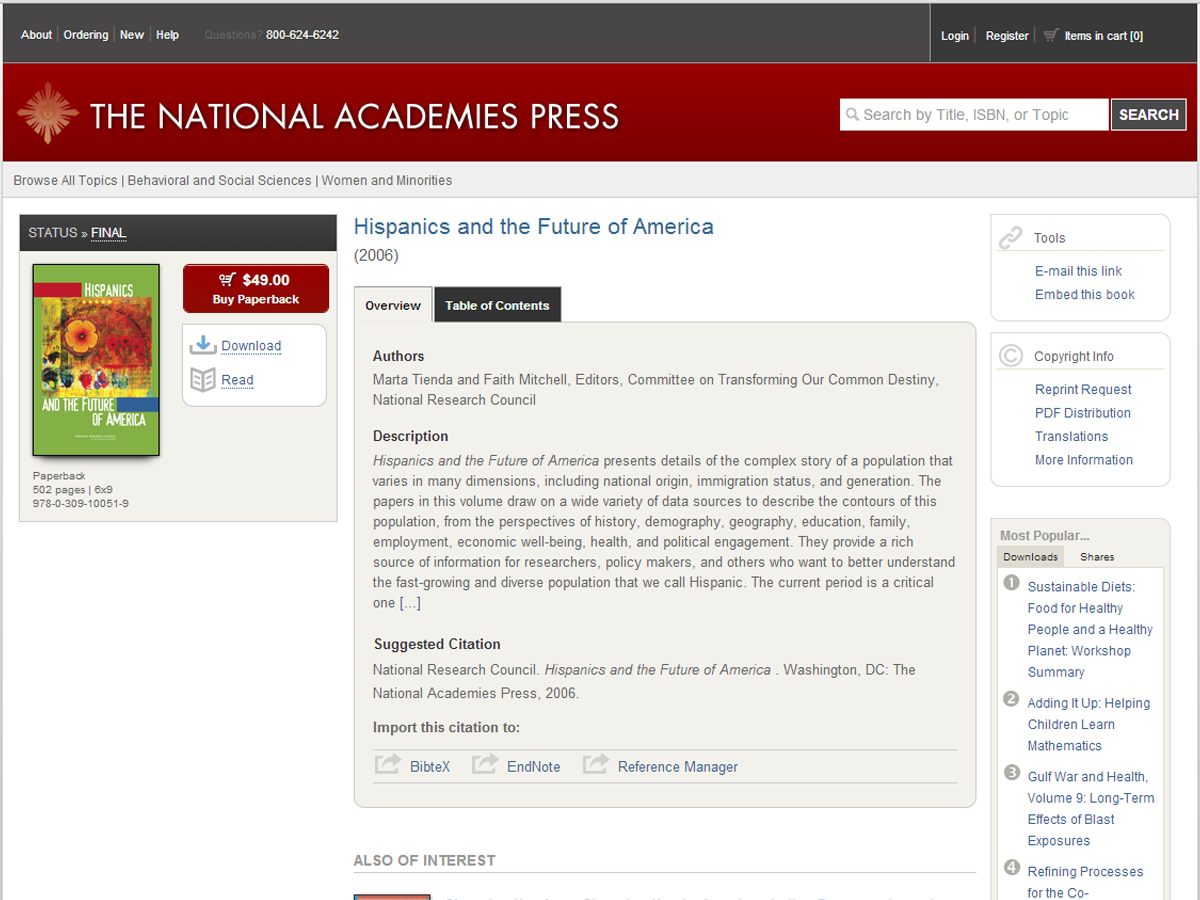Click the '502 pages | 6x9' text
Viewport: 1200px width, 900px height.
[73, 490]
